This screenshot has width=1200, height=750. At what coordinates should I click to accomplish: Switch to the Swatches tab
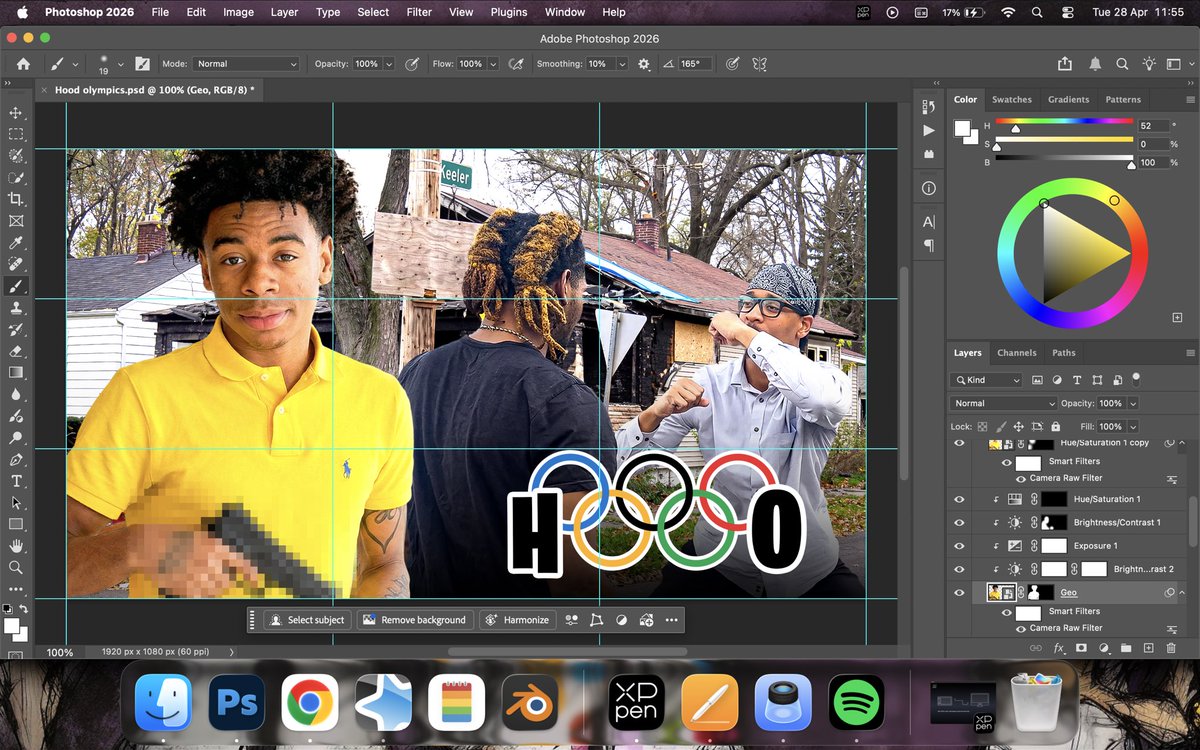click(1011, 99)
